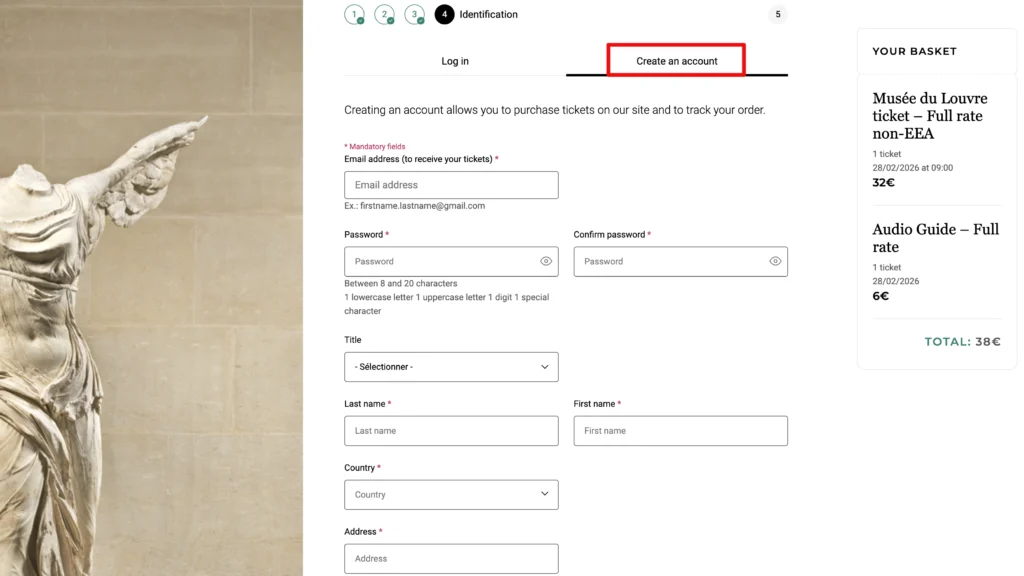Image resolution: width=1024 pixels, height=576 pixels.
Task: Focus the Address input field
Action: point(451,559)
